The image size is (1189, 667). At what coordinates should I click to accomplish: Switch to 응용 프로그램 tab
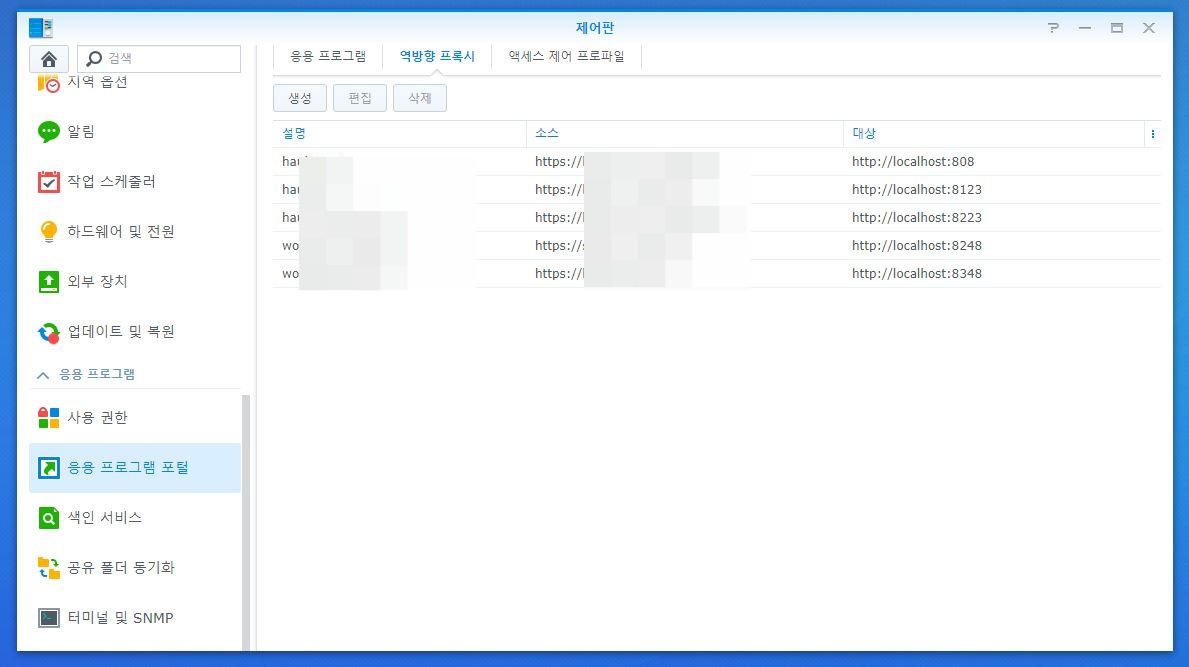(328, 57)
